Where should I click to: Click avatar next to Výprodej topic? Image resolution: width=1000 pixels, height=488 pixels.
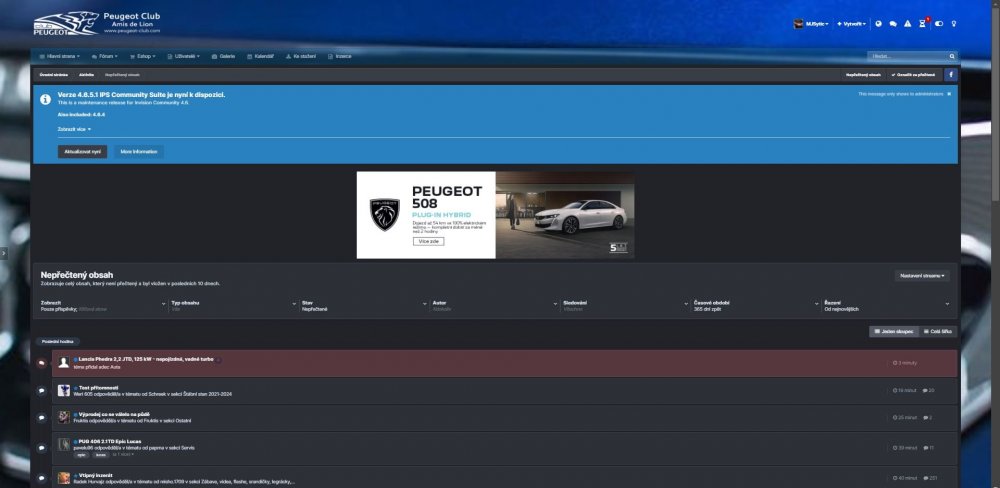64,417
